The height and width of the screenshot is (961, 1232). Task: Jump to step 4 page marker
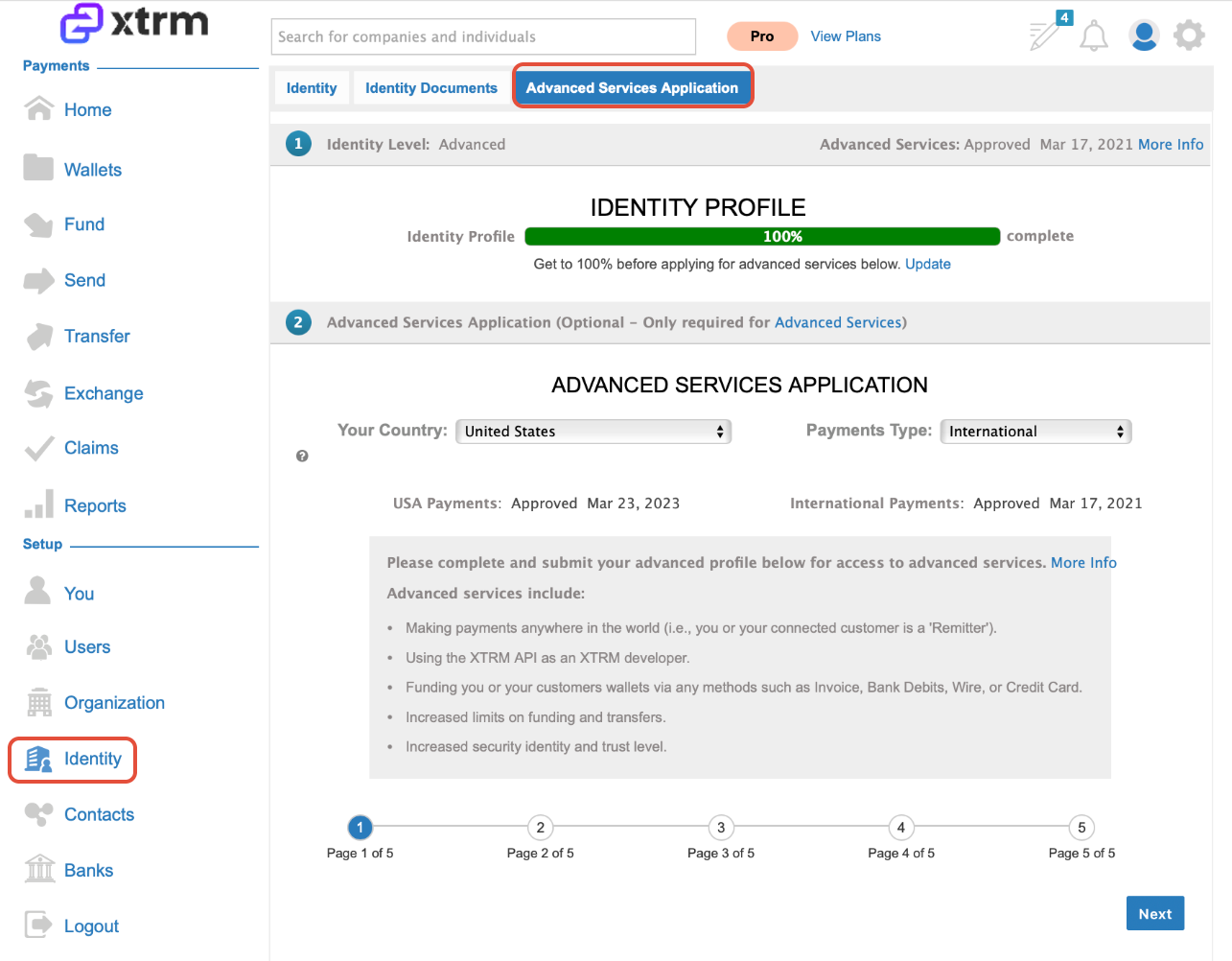[901, 827]
